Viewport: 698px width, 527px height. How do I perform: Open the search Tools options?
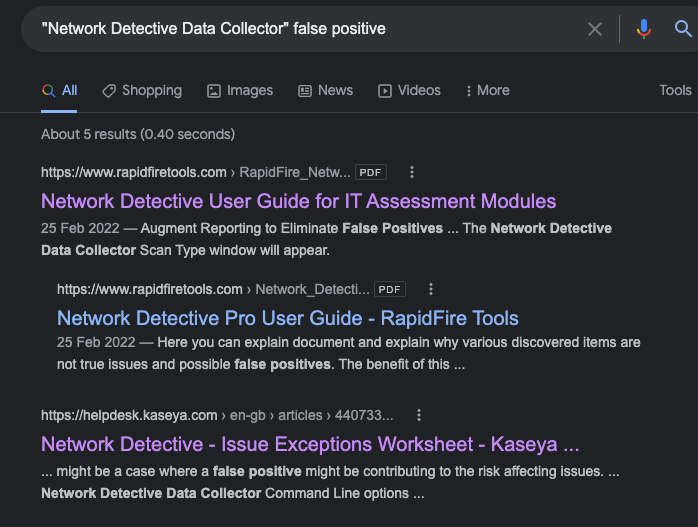pyautogui.click(x=675, y=90)
